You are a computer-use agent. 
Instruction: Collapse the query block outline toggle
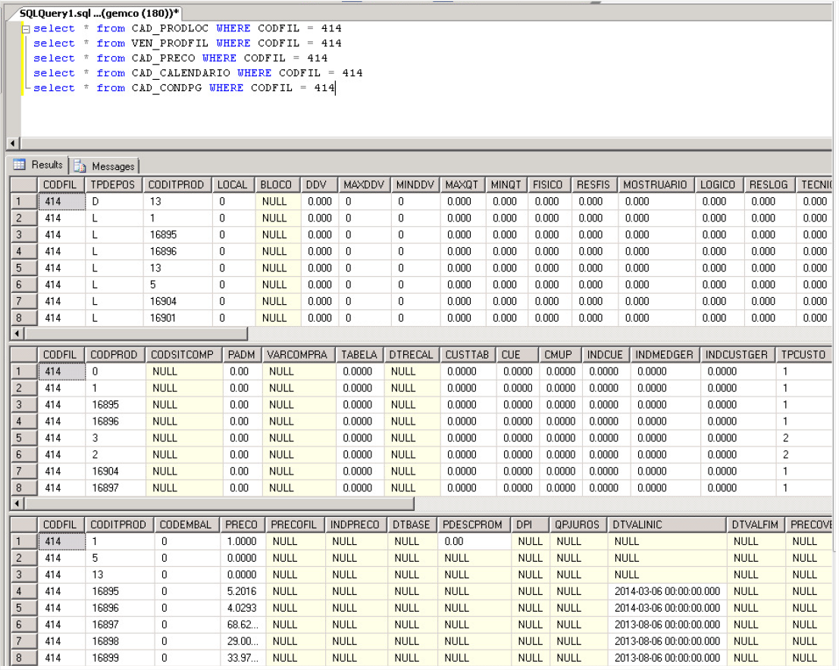click(x=25, y=29)
